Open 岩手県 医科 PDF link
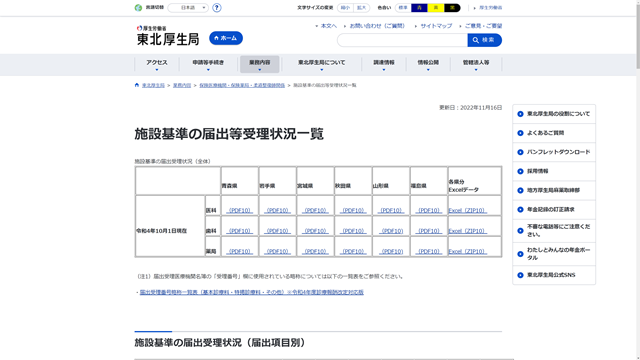 (278, 211)
